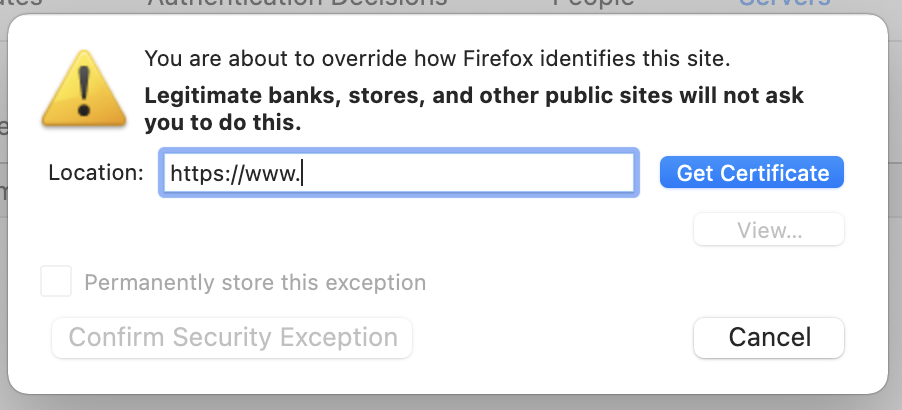
Task: Click the exclamation mark inside warning icon
Action: coord(84,91)
